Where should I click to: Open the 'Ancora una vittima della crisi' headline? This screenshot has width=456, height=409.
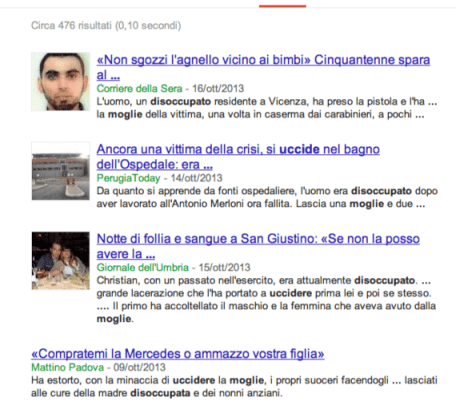click(x=238, y=157)
